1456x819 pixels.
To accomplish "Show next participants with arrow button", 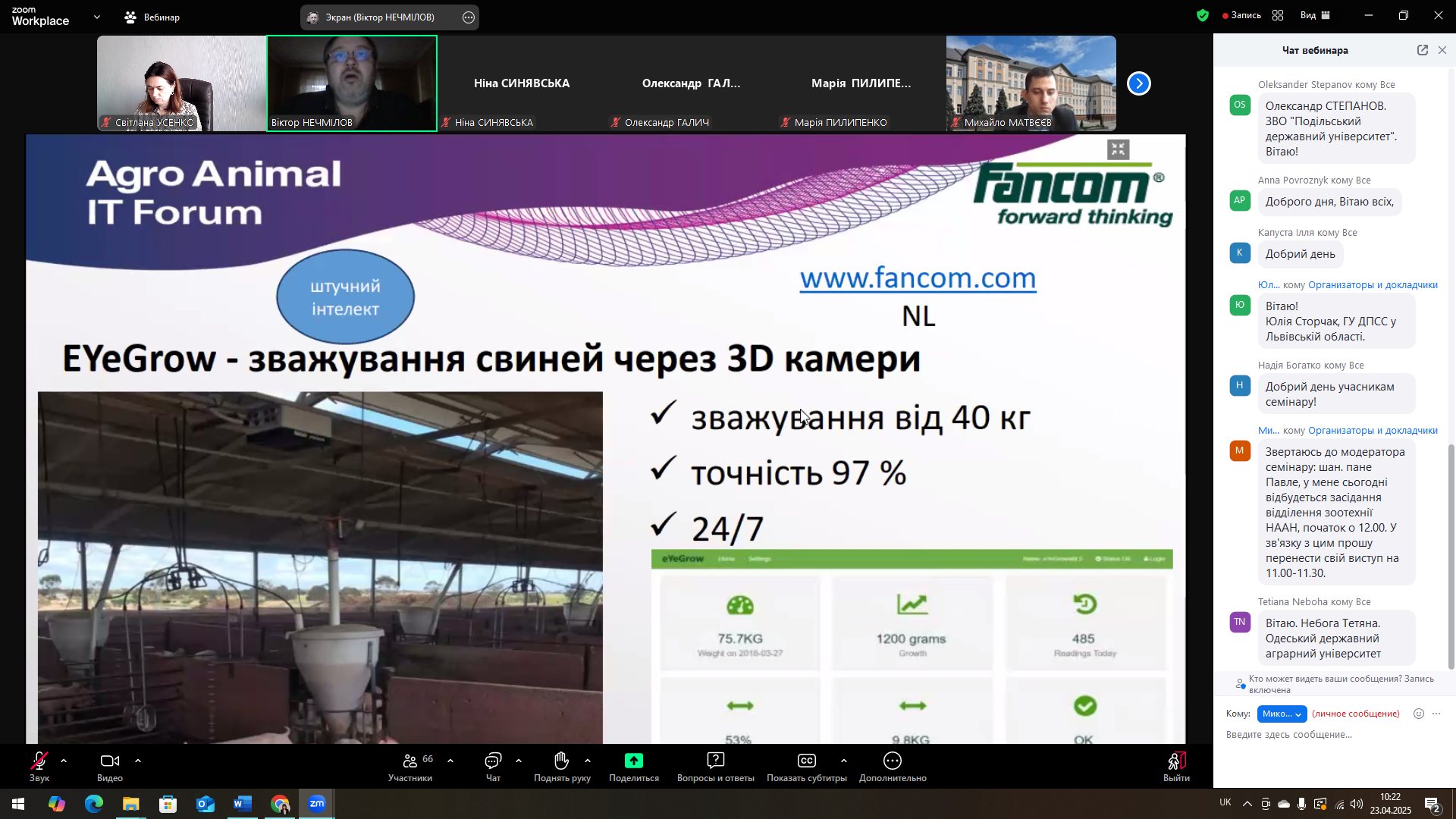I will coord(1139,83).
